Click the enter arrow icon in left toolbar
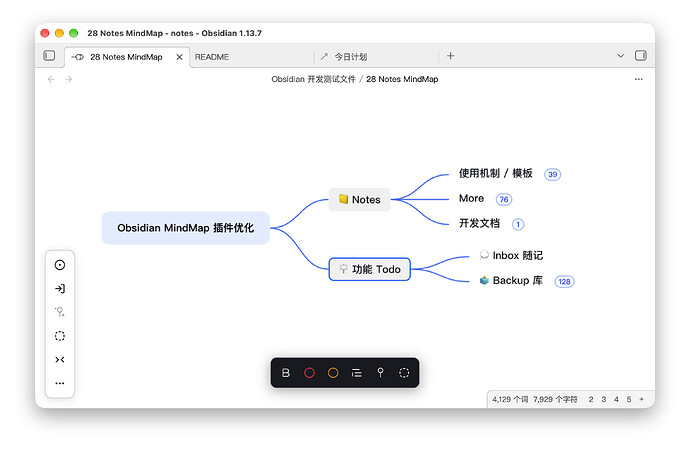This screenshot has height=455, width=690. pos(60,289)
